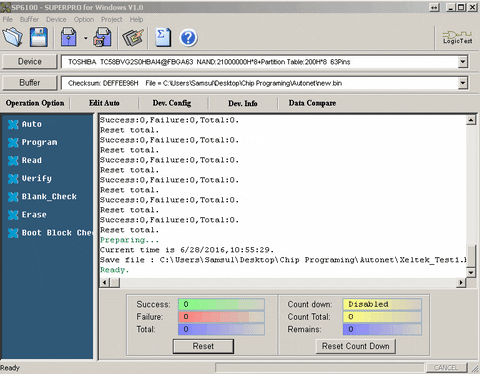Screen dimensions: 480x374
Task: Click the green Success counter bar
Action: tap(221, 304)
